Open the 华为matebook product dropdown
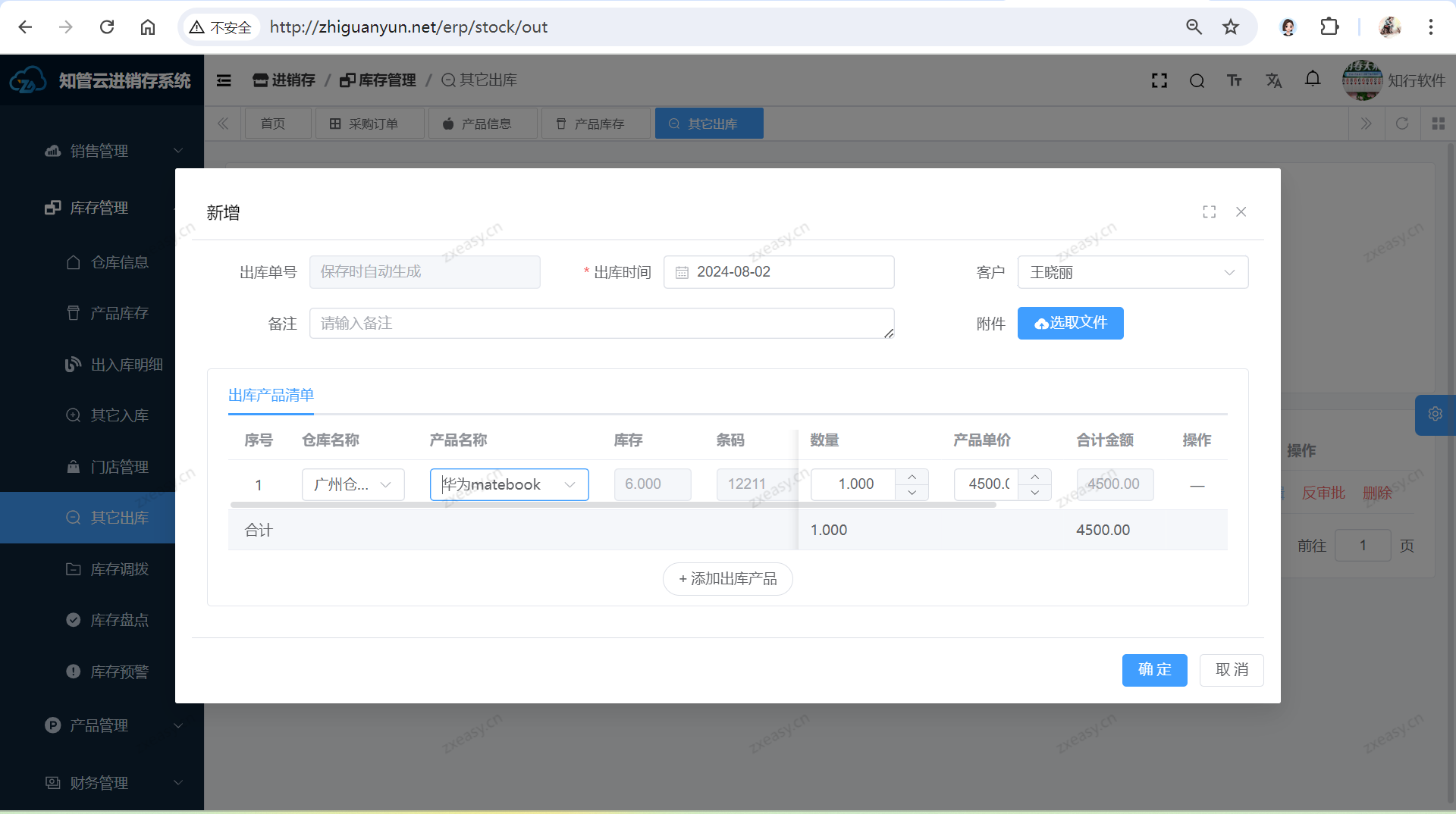1456x814 pixels. (x=509, y=485)
